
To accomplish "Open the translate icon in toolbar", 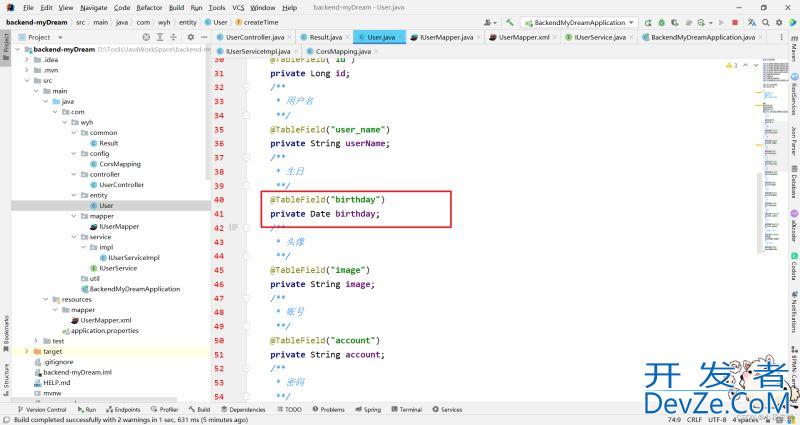I will [752, 22].
